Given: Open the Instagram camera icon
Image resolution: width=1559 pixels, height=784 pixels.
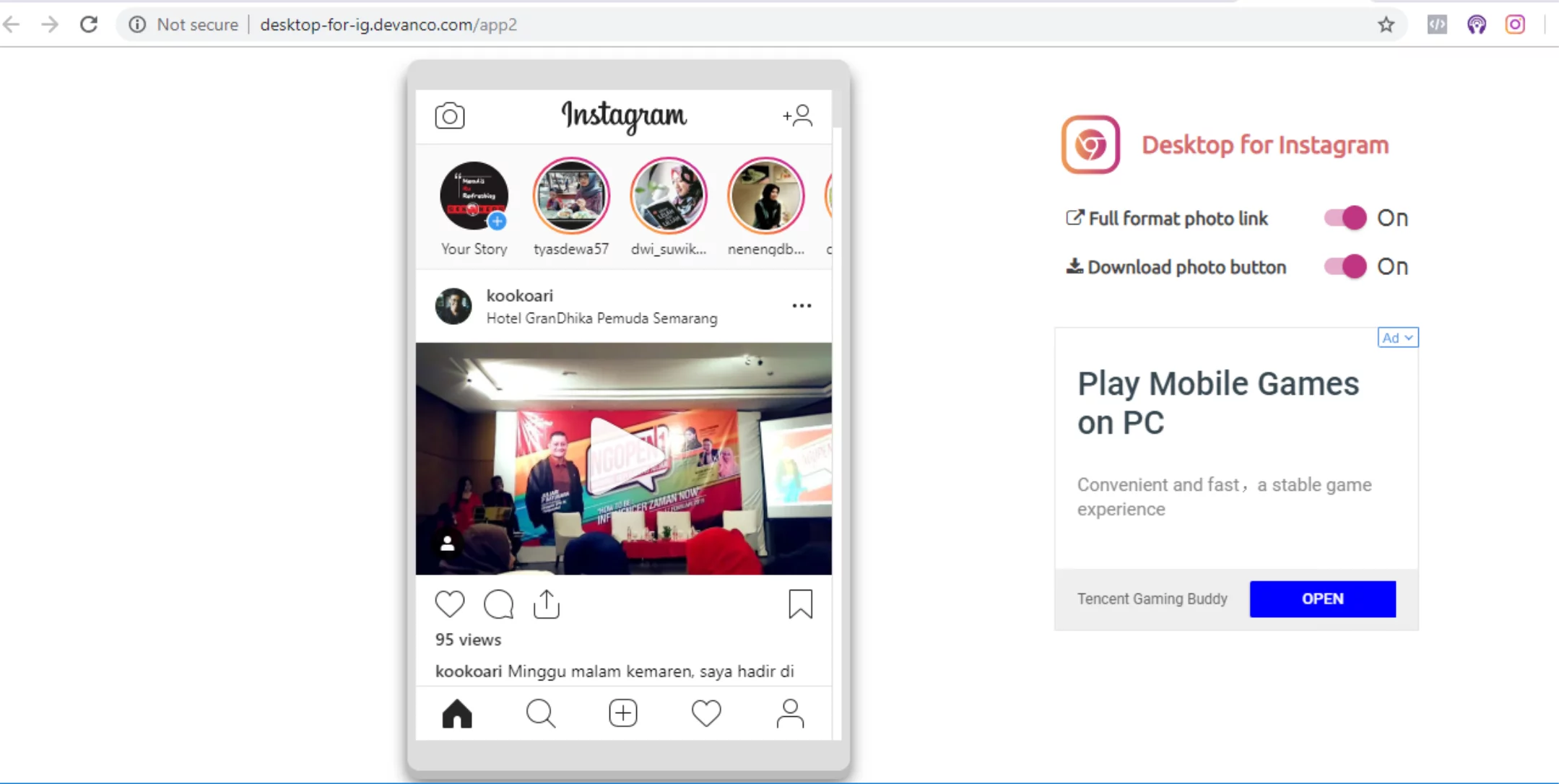Looking at the screenshot, I should coord(450,116).
